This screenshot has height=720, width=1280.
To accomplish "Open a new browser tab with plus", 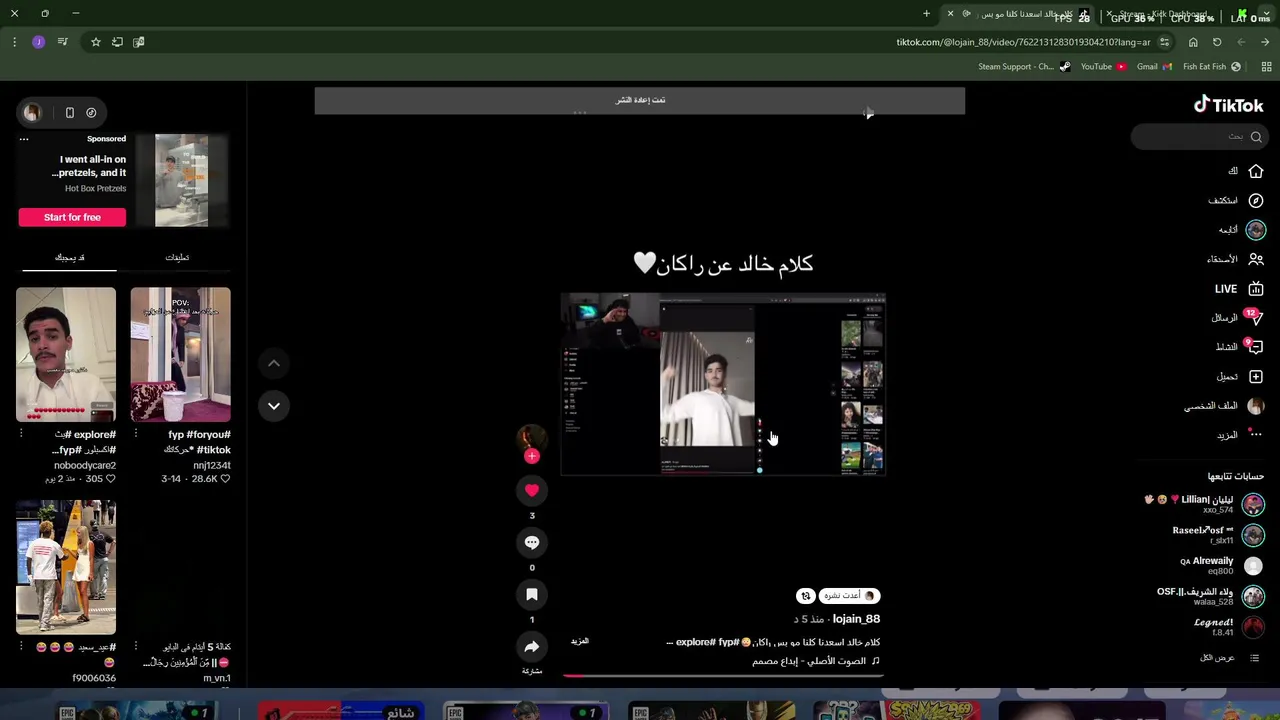I will (x=926, y=14).
